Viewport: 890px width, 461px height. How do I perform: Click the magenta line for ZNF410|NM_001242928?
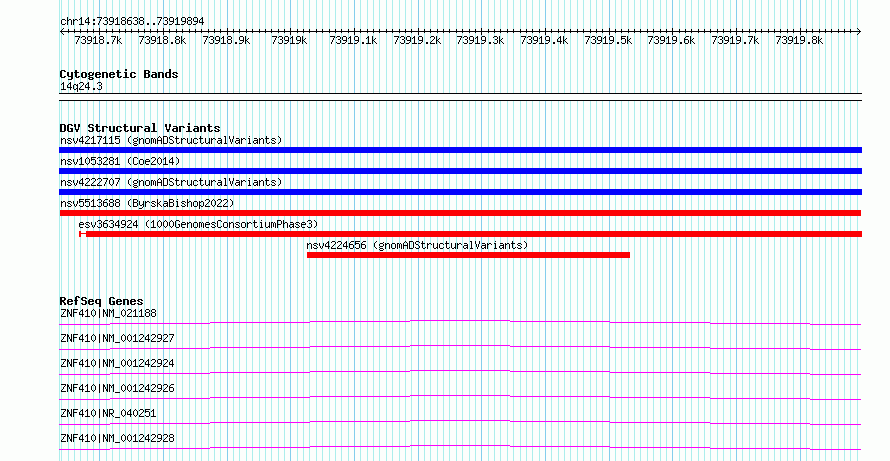460,447
